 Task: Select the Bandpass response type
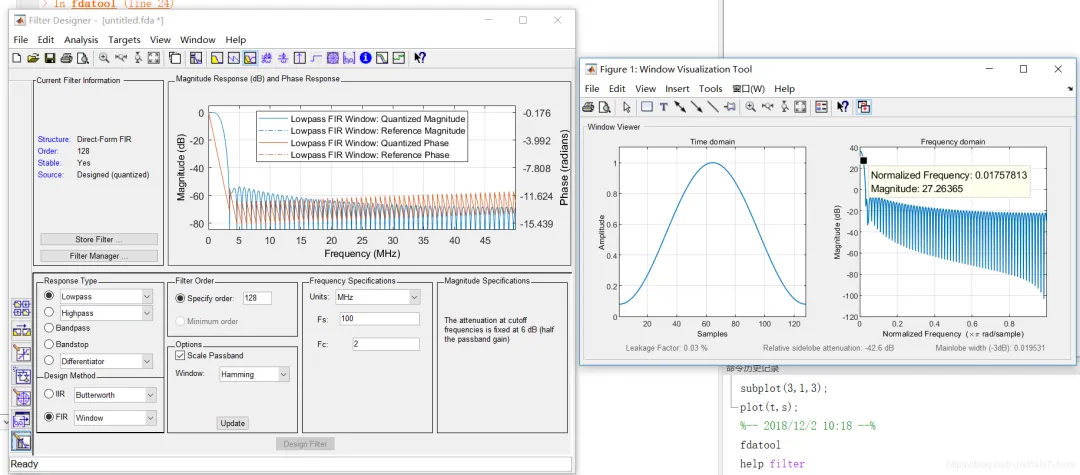50,328
